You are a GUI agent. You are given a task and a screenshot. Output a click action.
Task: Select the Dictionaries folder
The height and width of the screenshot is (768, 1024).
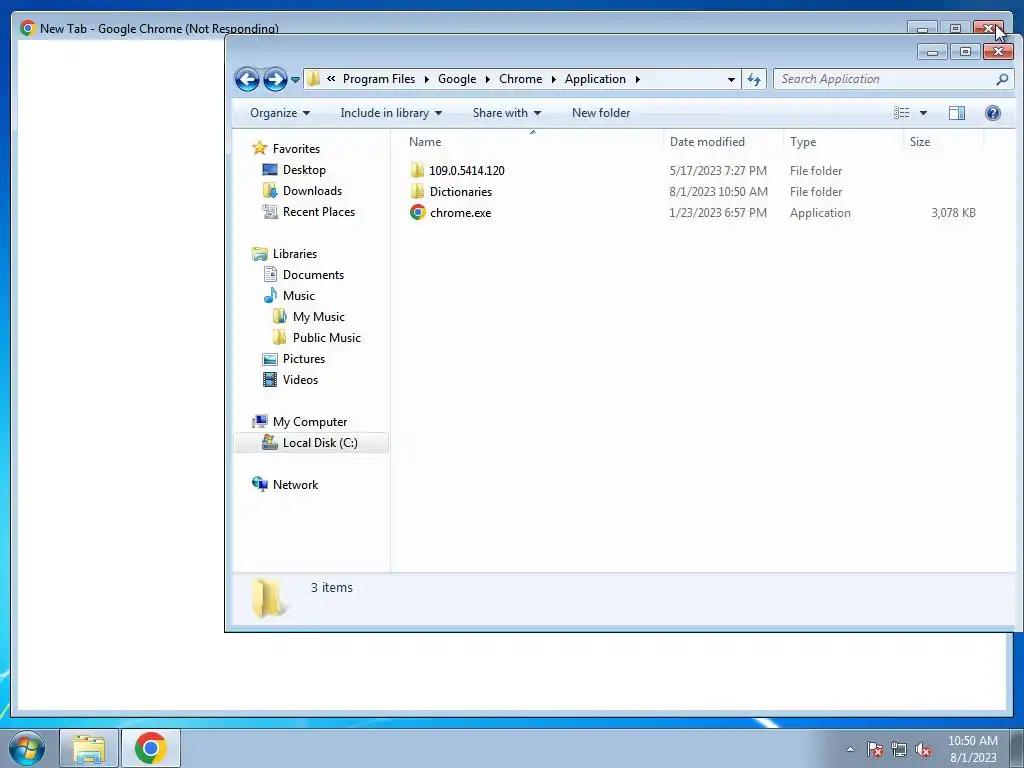click(x=451, y=191)
